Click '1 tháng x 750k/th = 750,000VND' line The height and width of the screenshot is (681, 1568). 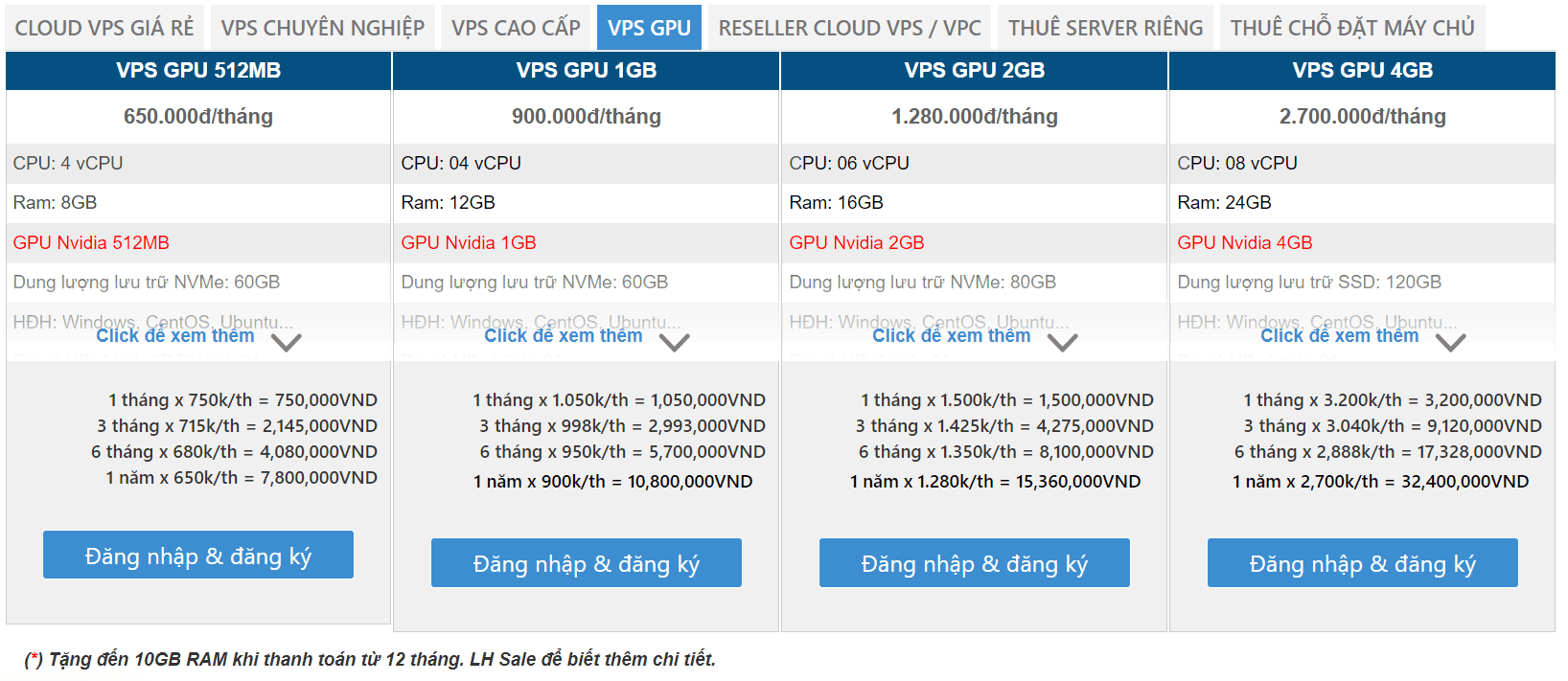point(242,400)
